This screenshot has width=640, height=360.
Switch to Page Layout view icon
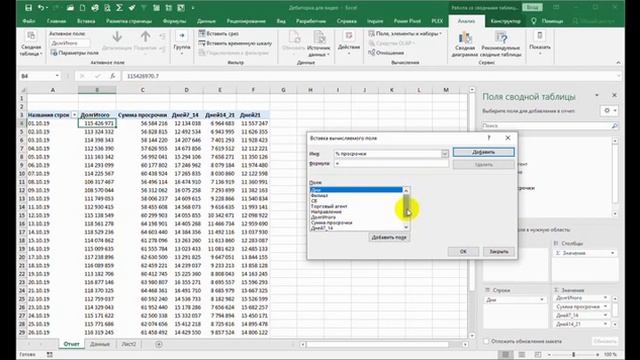522,354
